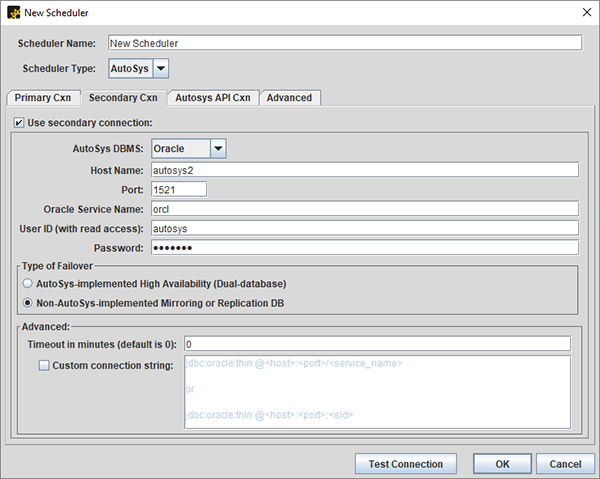Click the Cancel button
Viewport: 600px width, 479px height.
click(x=565, y=464)
